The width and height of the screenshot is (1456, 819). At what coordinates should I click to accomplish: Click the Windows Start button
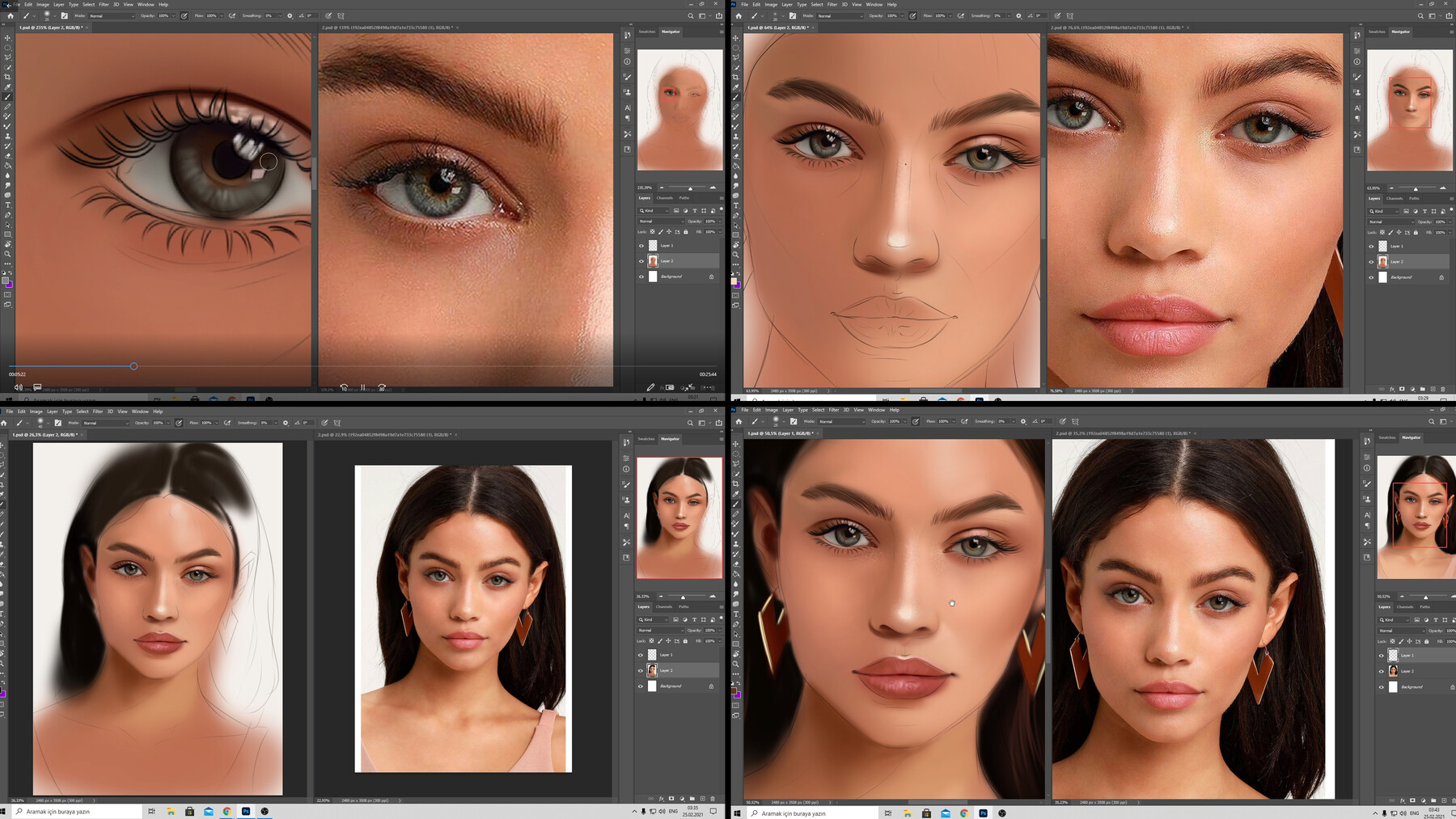click(3, 812)
